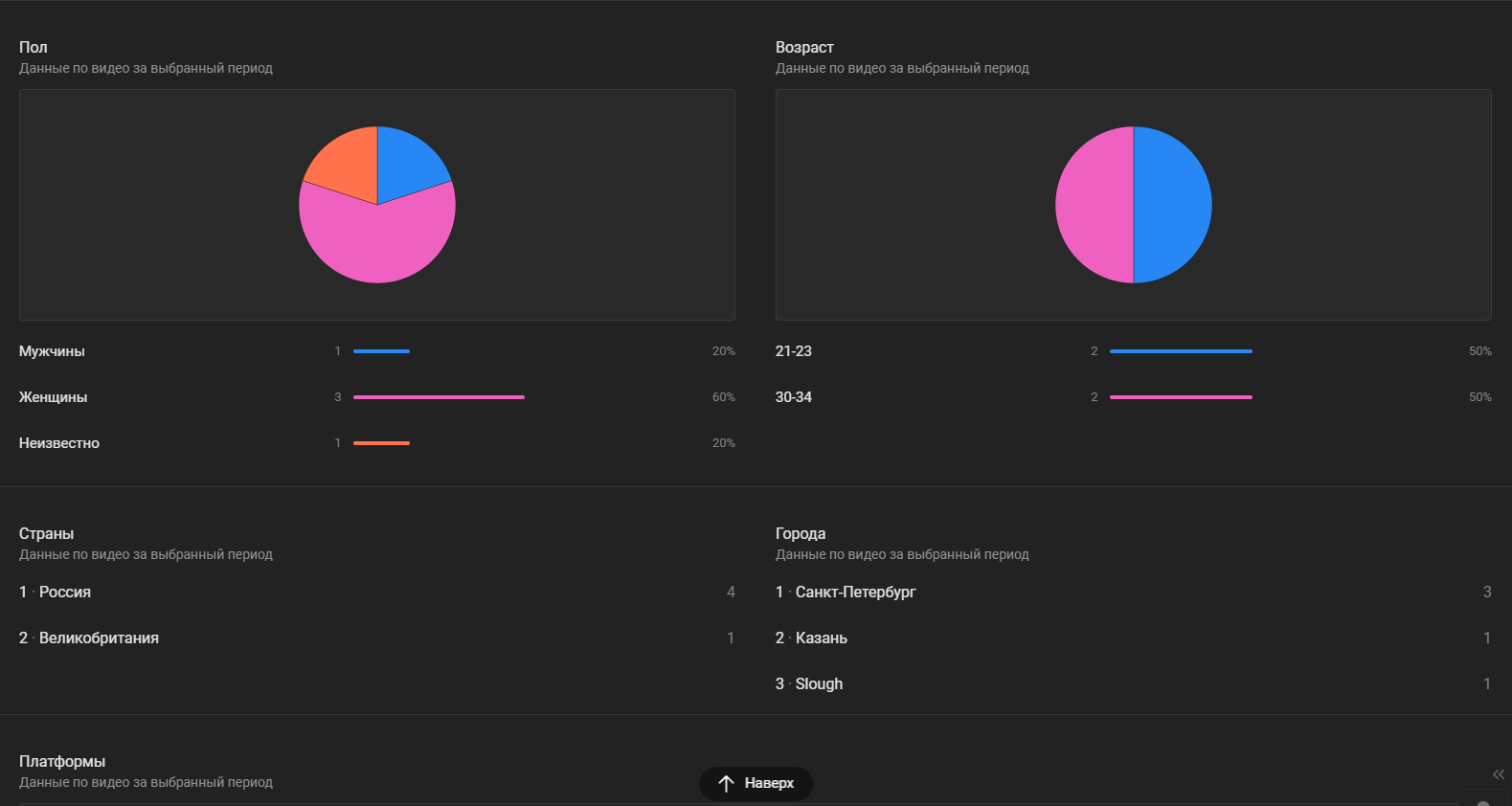Click the Неизвестно legend row

377,443
